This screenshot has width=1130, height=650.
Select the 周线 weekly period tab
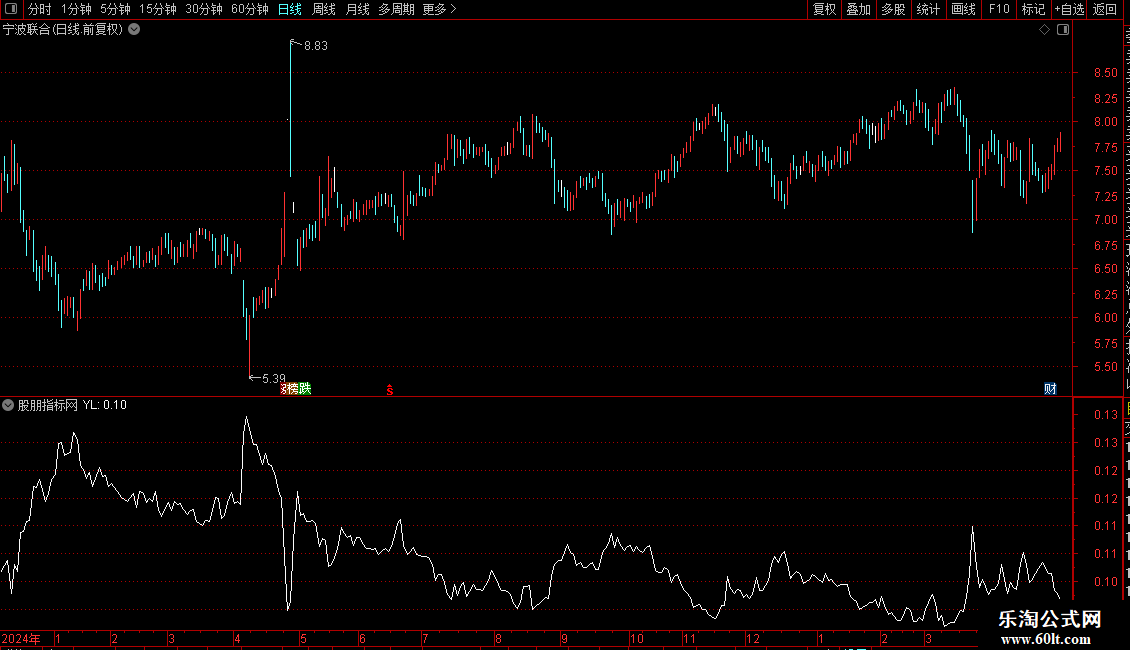(x=324, y=9)
